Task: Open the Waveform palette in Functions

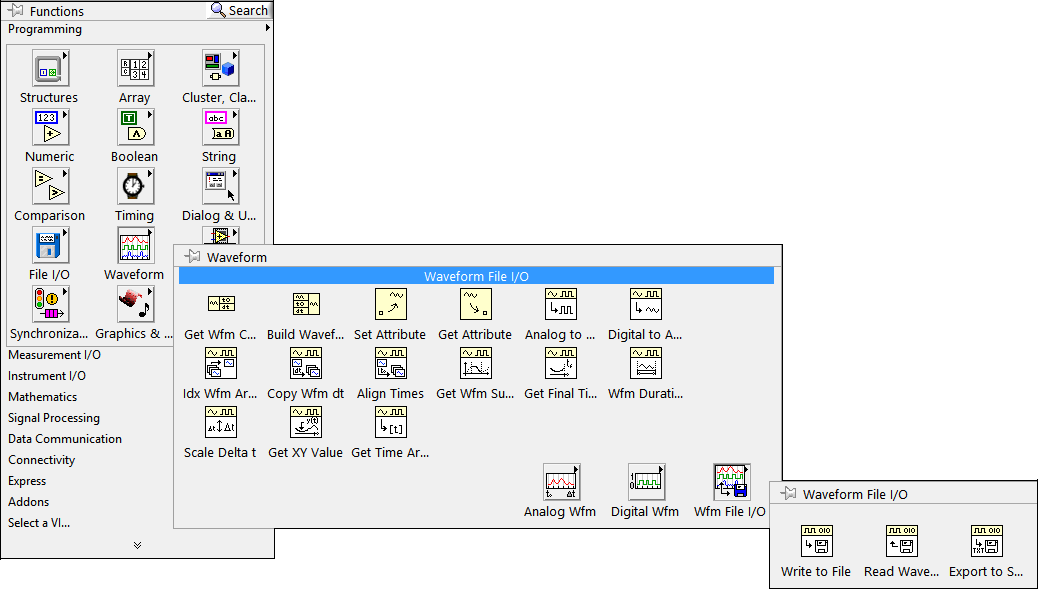Action: tap(136, 246)
